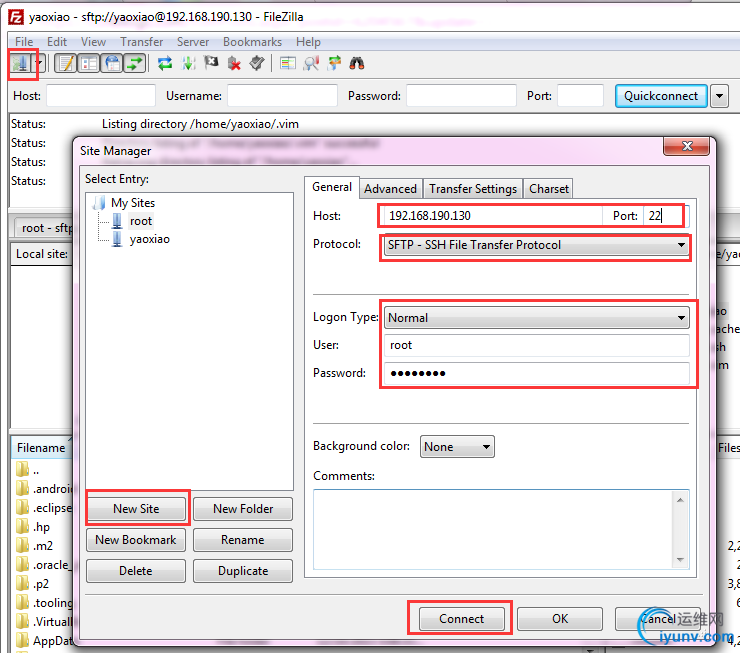Open the Bookmarks menu
This screenshot has width=740, height=653.
[x=252, y=42]
